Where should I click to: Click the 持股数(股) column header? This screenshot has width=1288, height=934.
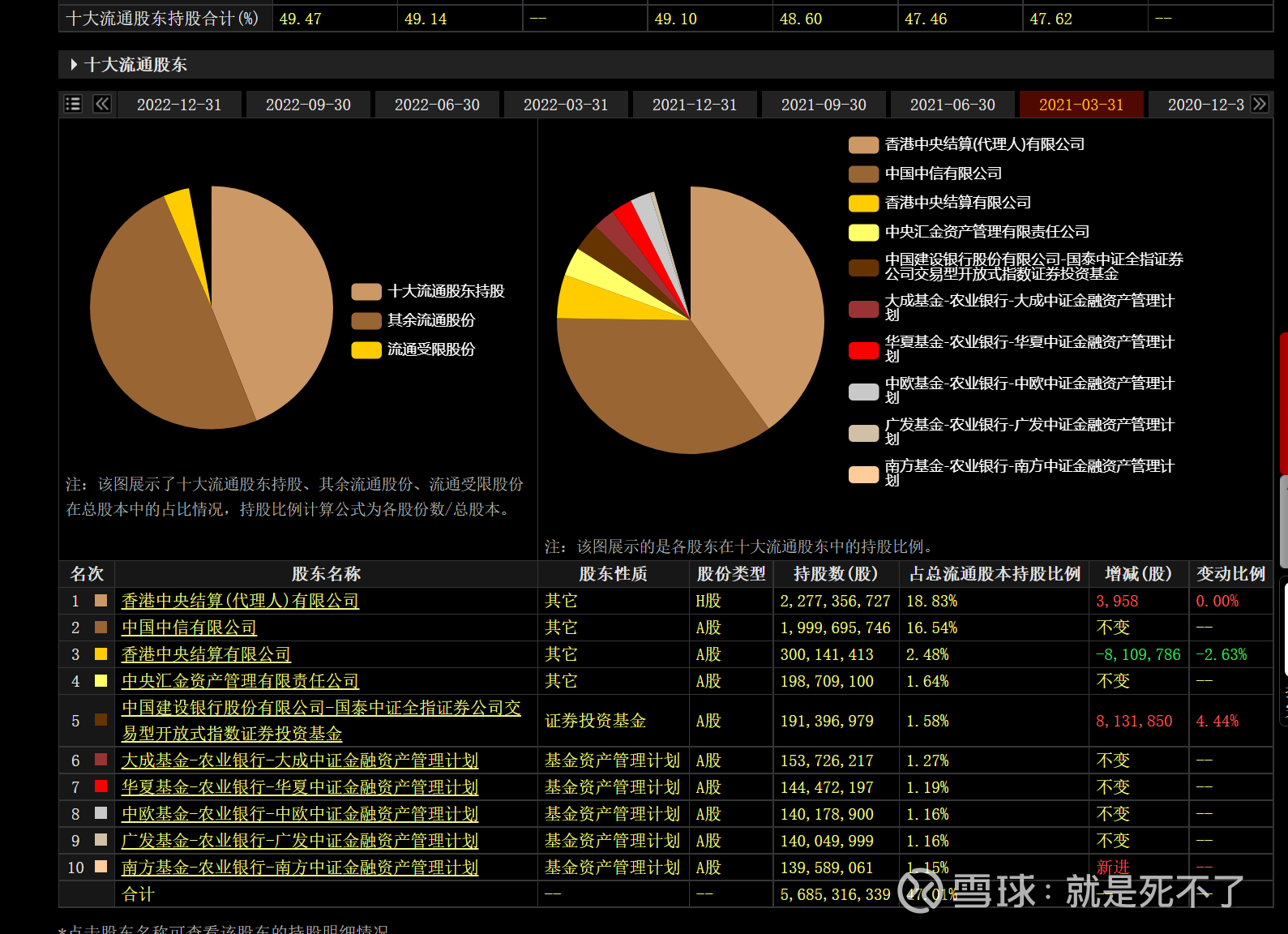pyautogui.click(x=836, y=574)
